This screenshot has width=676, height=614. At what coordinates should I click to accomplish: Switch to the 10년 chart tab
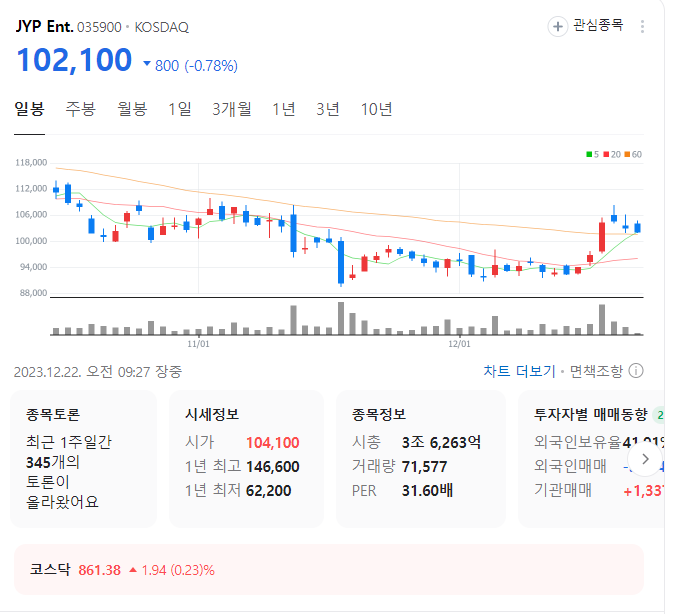(x=376, y=109)
